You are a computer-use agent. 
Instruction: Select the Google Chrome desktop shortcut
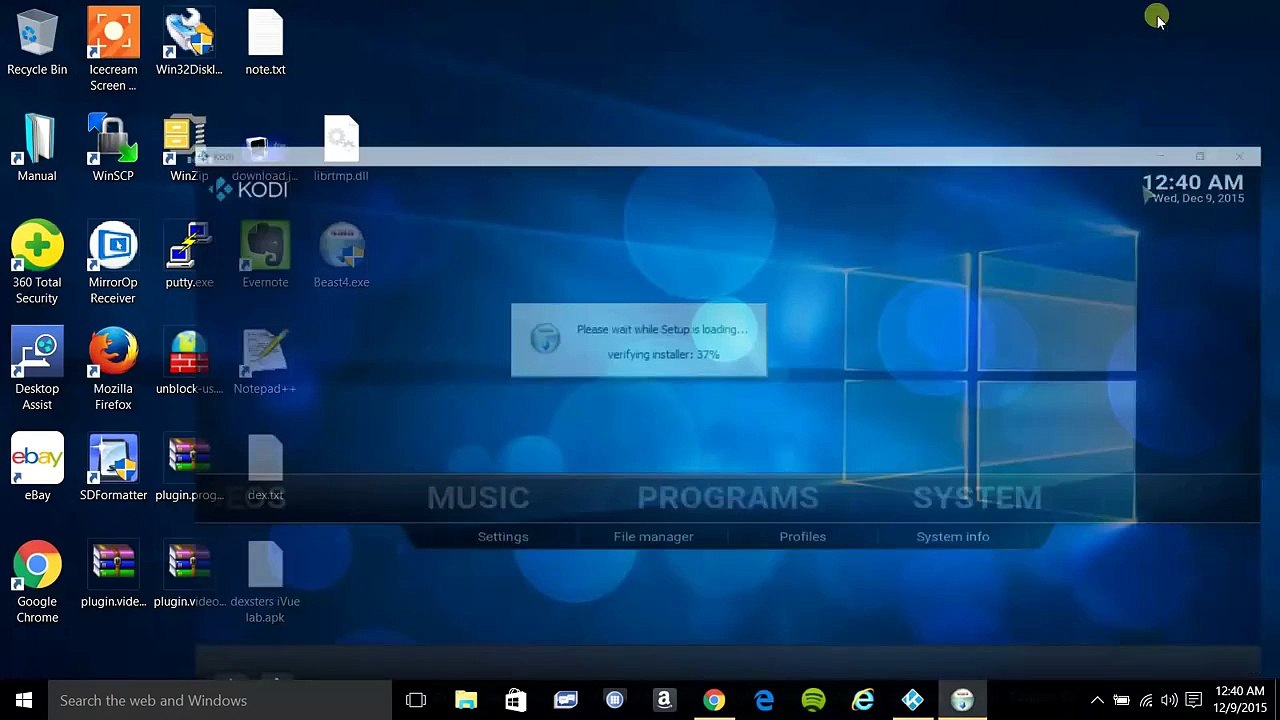coord(37,582)
